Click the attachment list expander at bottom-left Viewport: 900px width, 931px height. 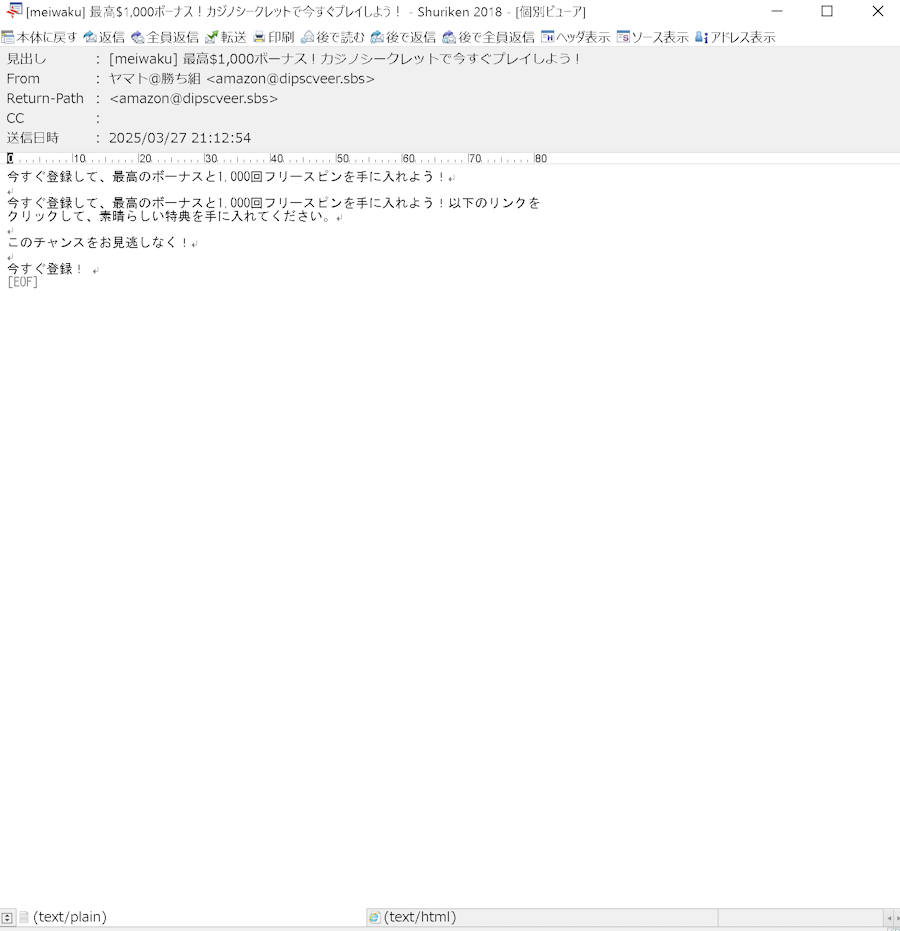(7, 917)
